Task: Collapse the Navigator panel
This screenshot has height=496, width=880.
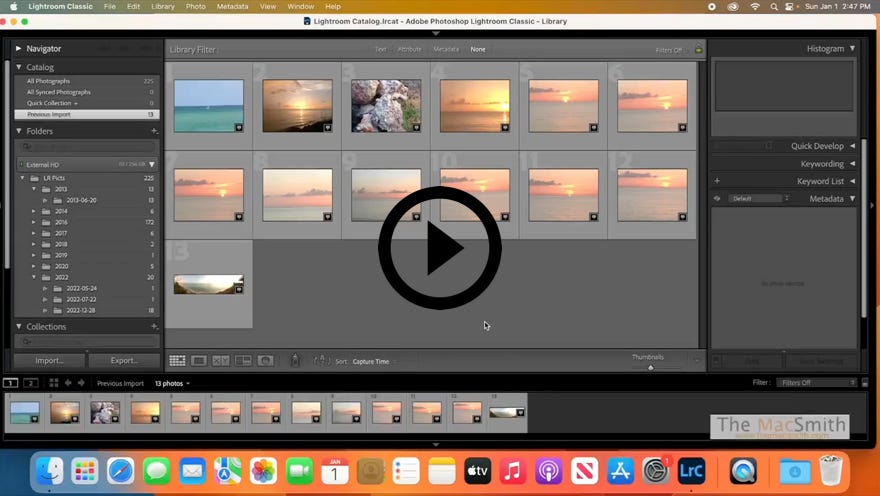Action: click(19, 49)
